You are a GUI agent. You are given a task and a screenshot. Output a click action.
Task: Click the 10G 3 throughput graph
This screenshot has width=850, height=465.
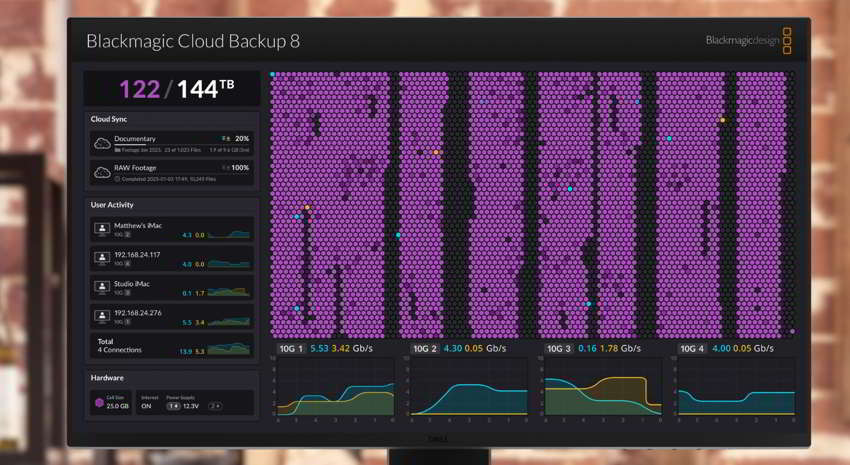click(x=603, y=387)
